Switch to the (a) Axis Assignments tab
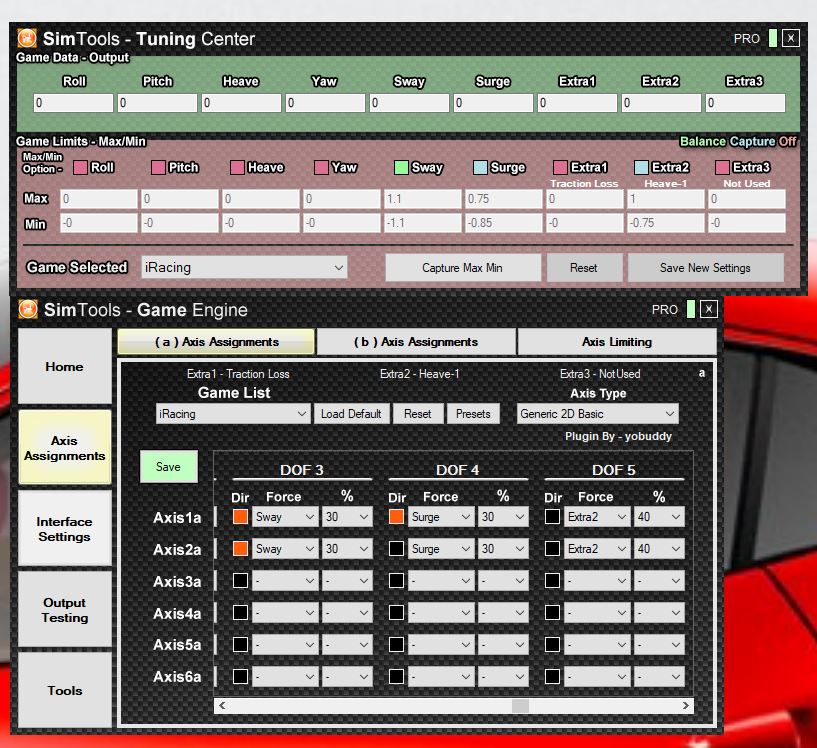The height and width of the screenshot is (748, 817). tap(216, 342)
